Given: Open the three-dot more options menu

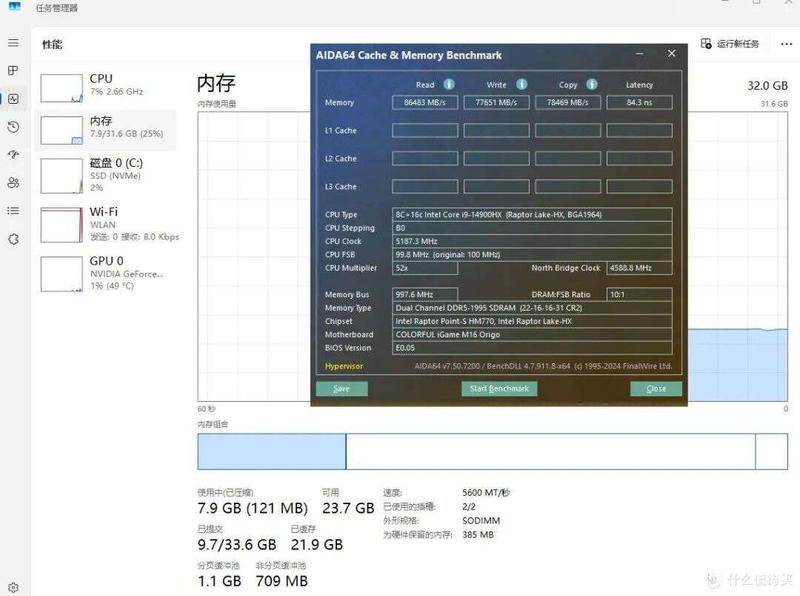Looking at the screenshot, I should click(786, 44).
